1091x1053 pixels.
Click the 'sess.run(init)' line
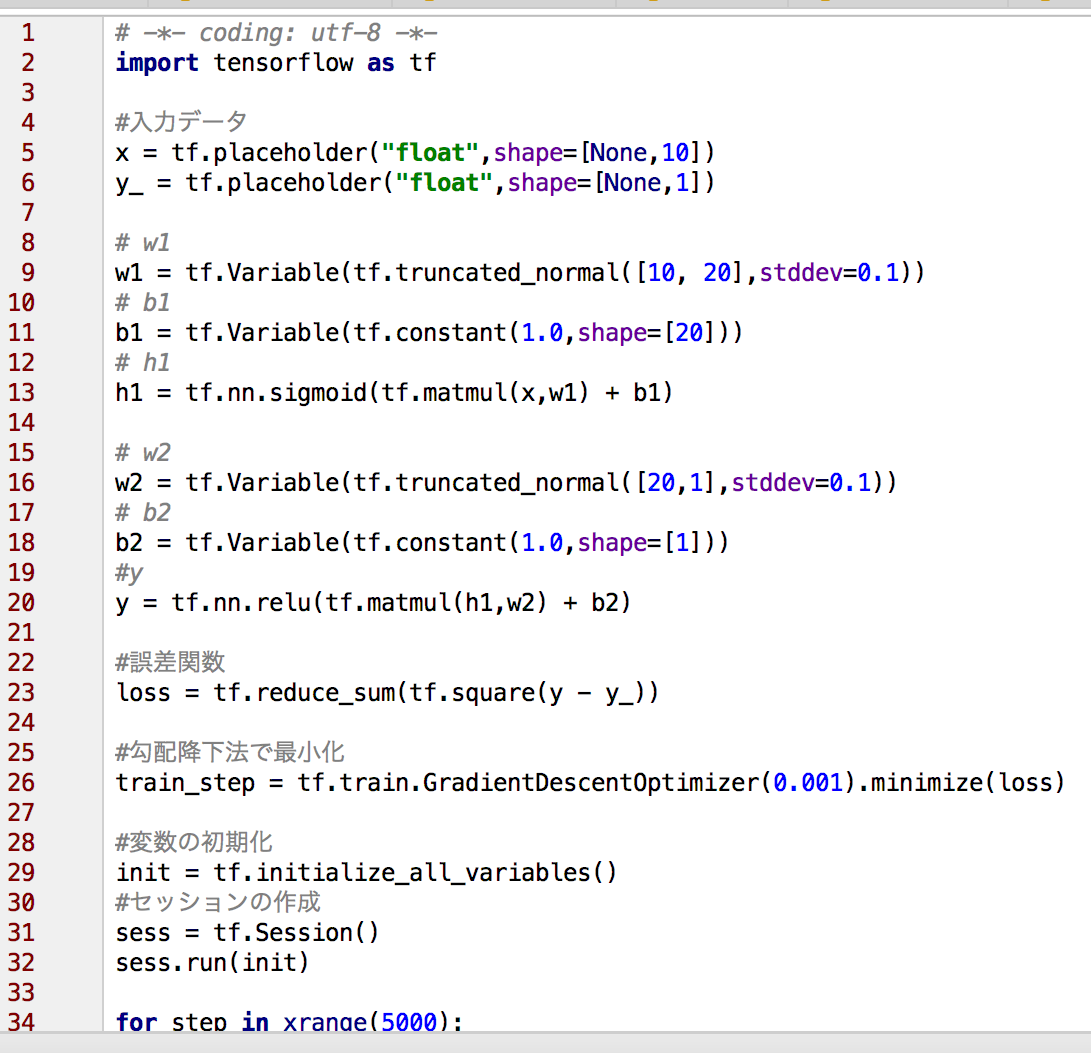212,963
